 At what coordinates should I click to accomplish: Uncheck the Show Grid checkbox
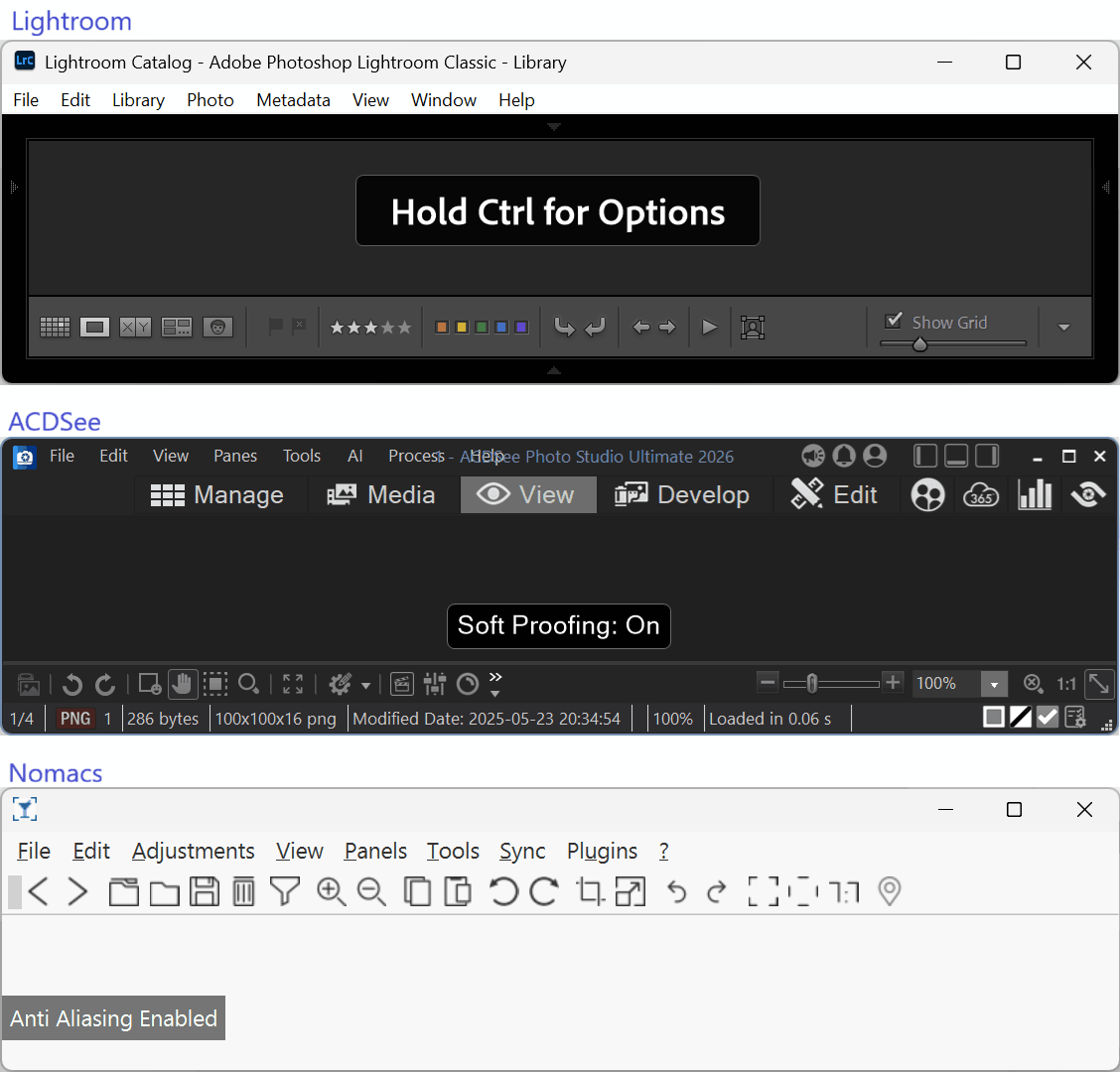pos(894,321)
